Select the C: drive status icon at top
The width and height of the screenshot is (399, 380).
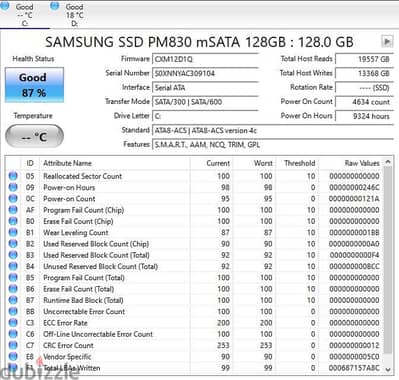(x=5, y=6)
